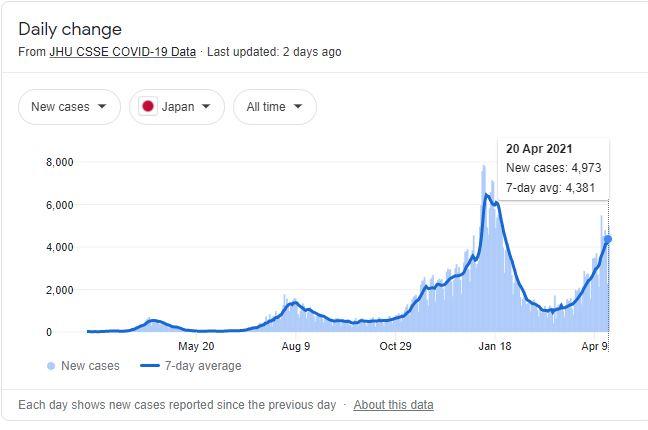Click the All time dropdown arrow
The image size is (648, 430).
coord(299,107)
